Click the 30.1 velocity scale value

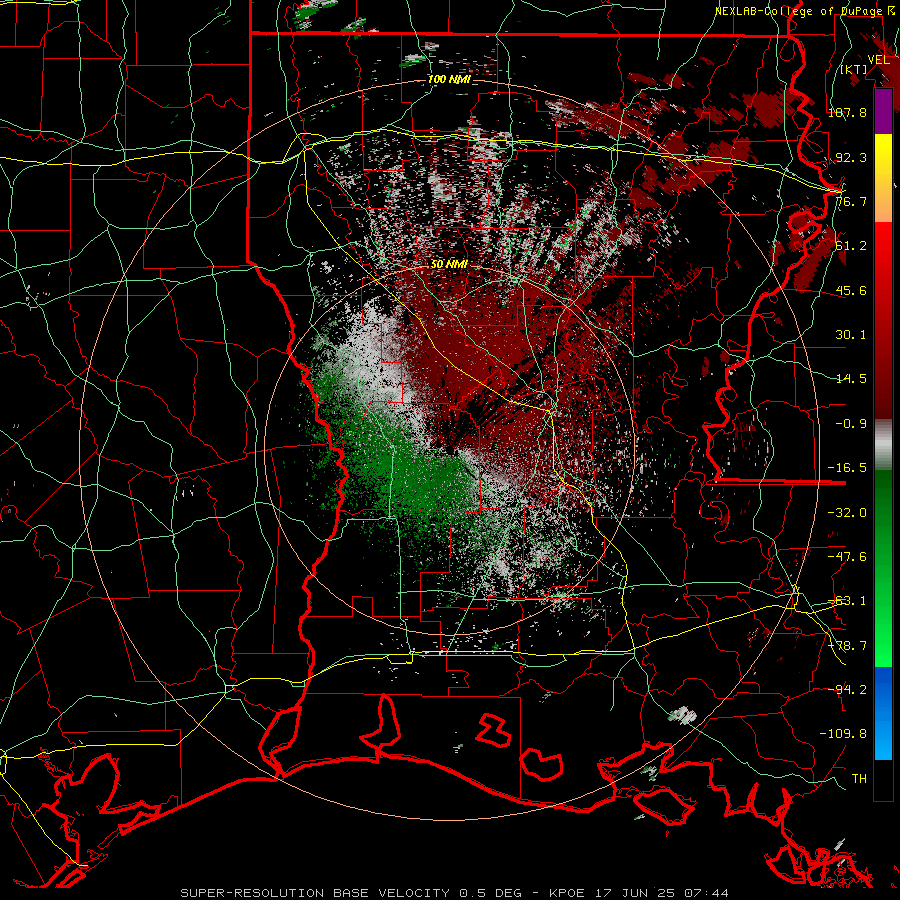(851, 335)
